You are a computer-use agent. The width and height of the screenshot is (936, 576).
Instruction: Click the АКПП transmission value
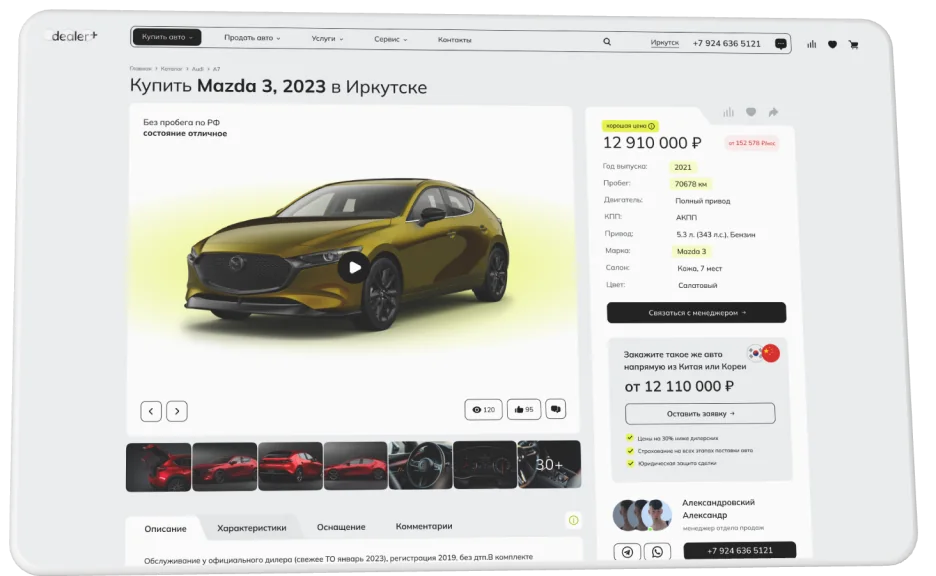click(686, 217)
